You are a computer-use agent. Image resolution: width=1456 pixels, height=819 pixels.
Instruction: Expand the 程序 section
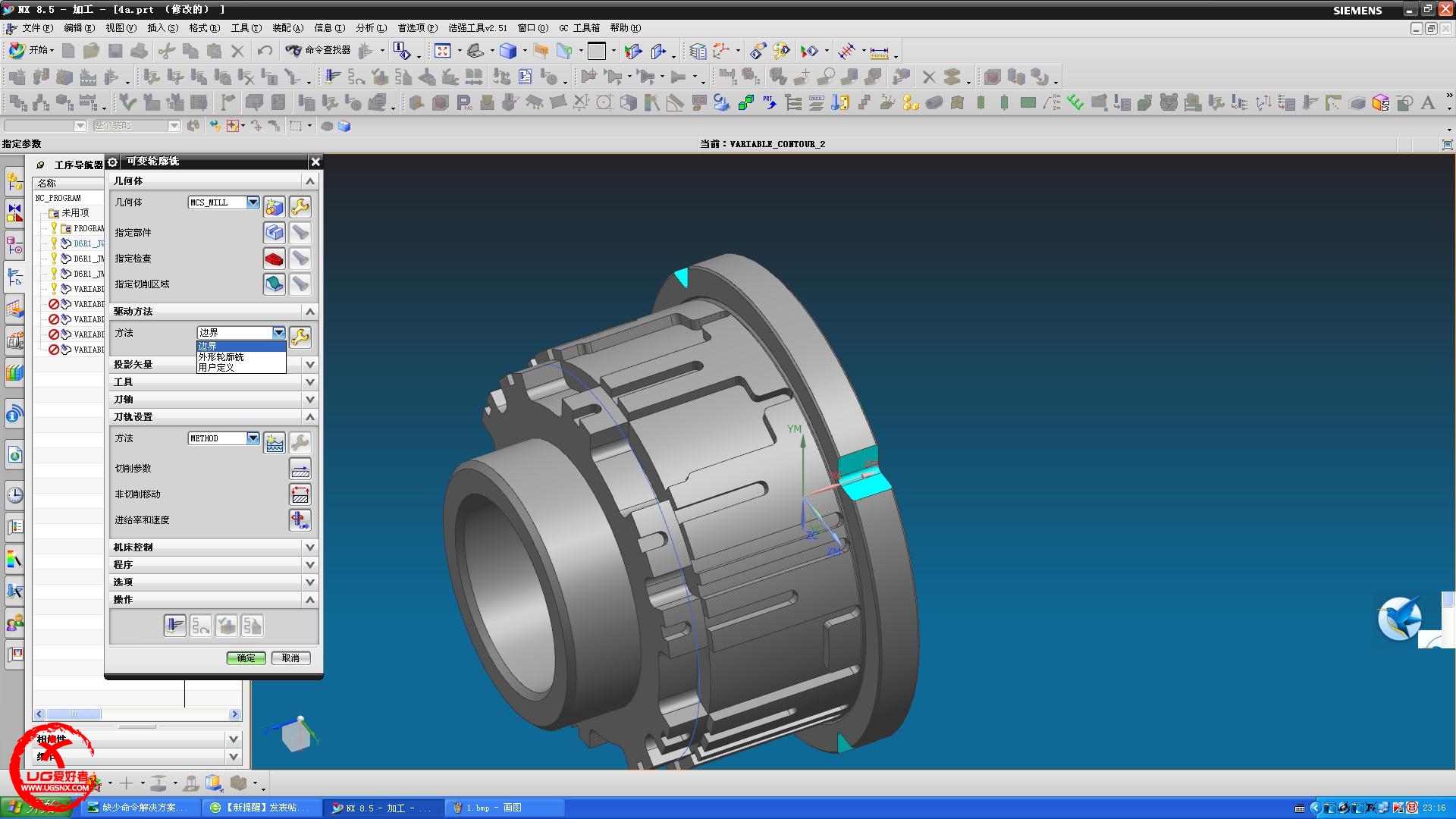[309, 565]
